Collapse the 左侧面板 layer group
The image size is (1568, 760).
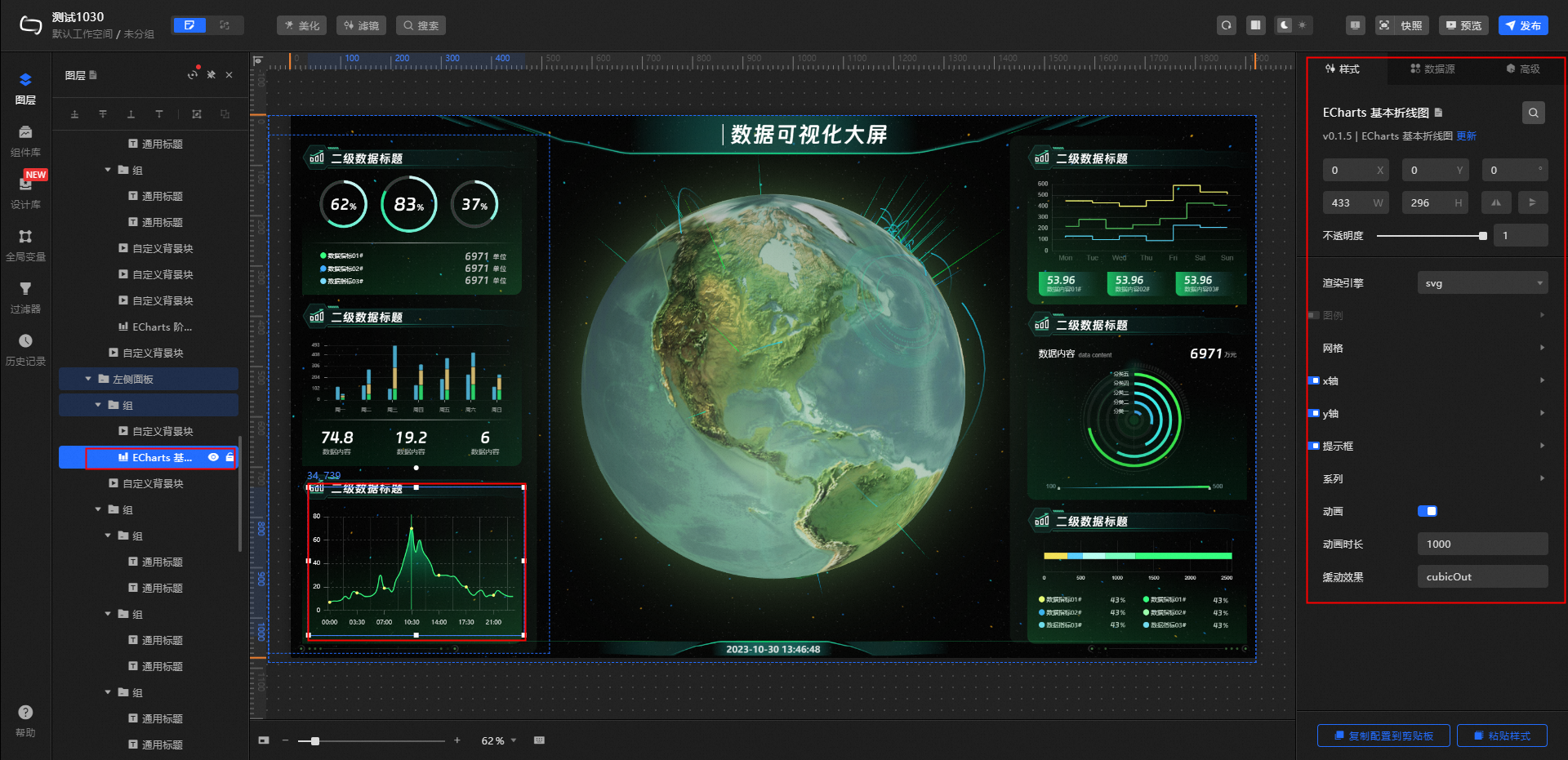click(88, 379)
